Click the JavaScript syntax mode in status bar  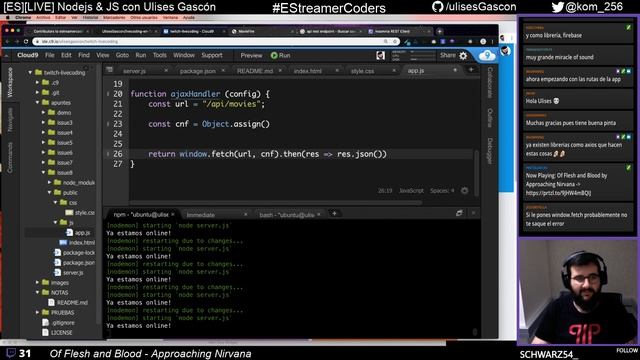coord(411,191)
